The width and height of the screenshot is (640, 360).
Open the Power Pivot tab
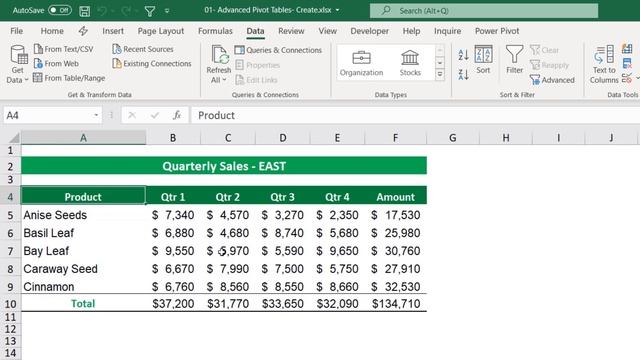(x=497, y=31)
